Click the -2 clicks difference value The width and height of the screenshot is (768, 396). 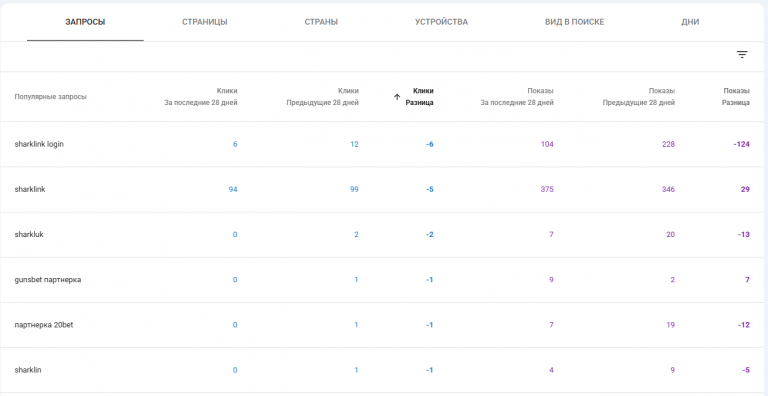click(x=430, y=234)
